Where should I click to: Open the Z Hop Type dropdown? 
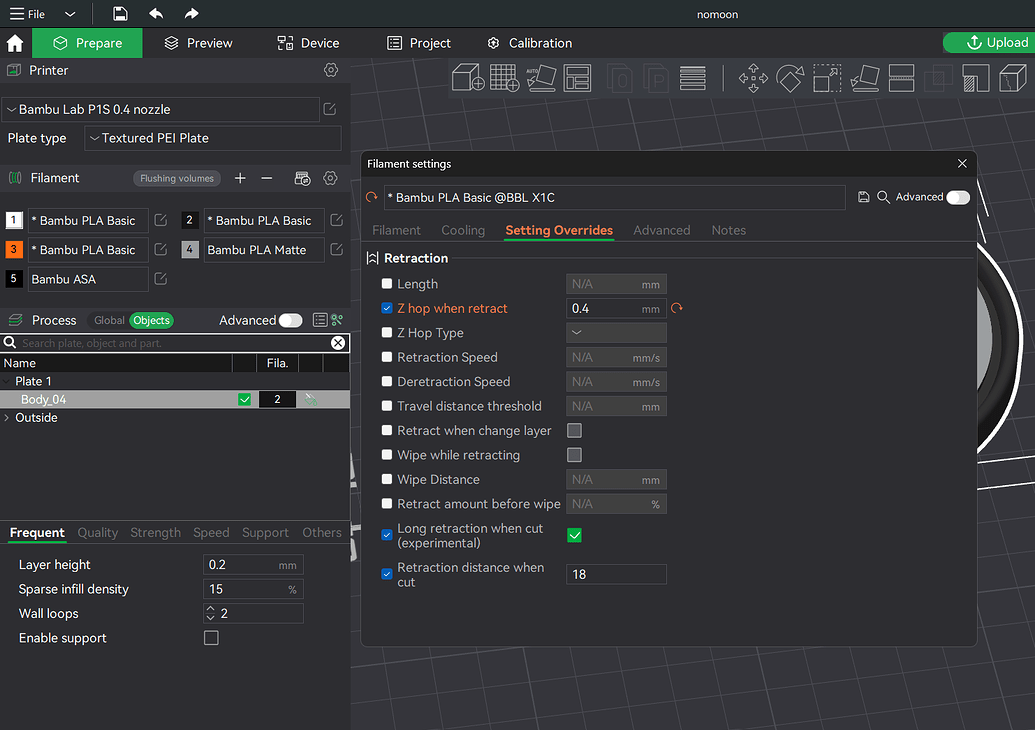coord(617,333)
